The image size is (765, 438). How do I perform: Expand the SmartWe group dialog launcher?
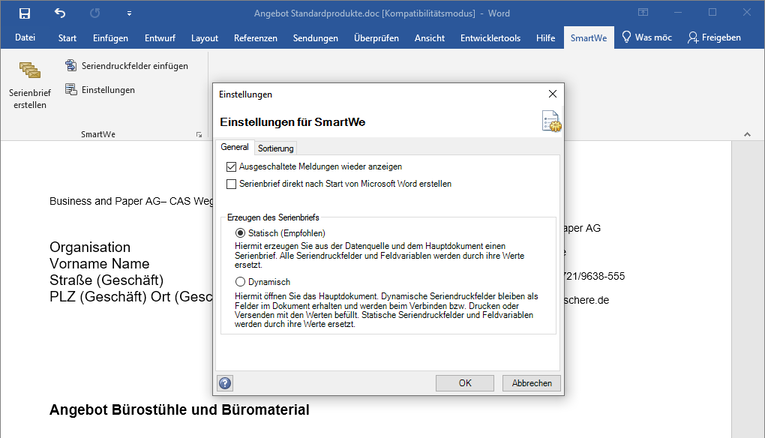pos(198,133)
